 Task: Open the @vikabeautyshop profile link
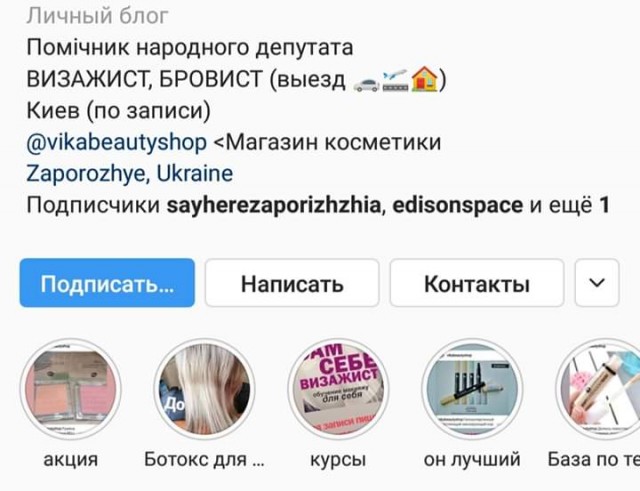click(x=117, y=142)
